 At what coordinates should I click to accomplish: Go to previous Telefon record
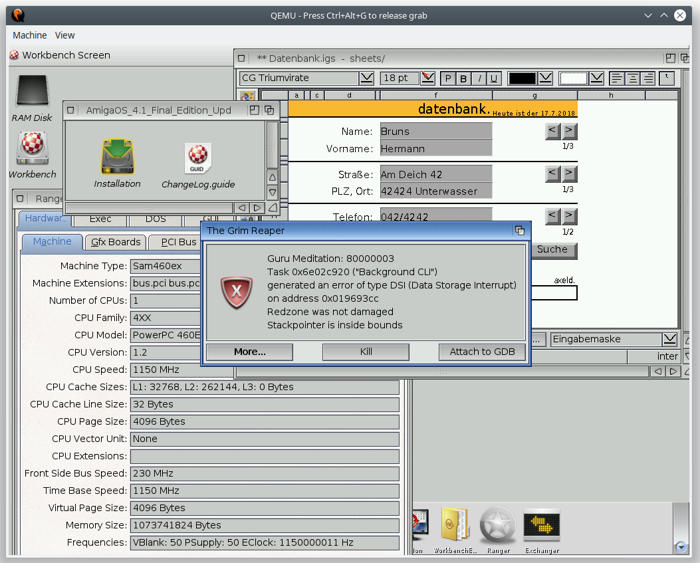(553, 216)
